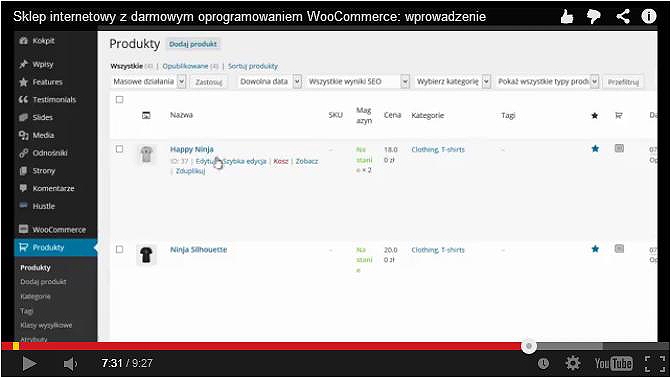Click the Testimonials quote icon
671x378 pixels.
click(x=23, y=100)
